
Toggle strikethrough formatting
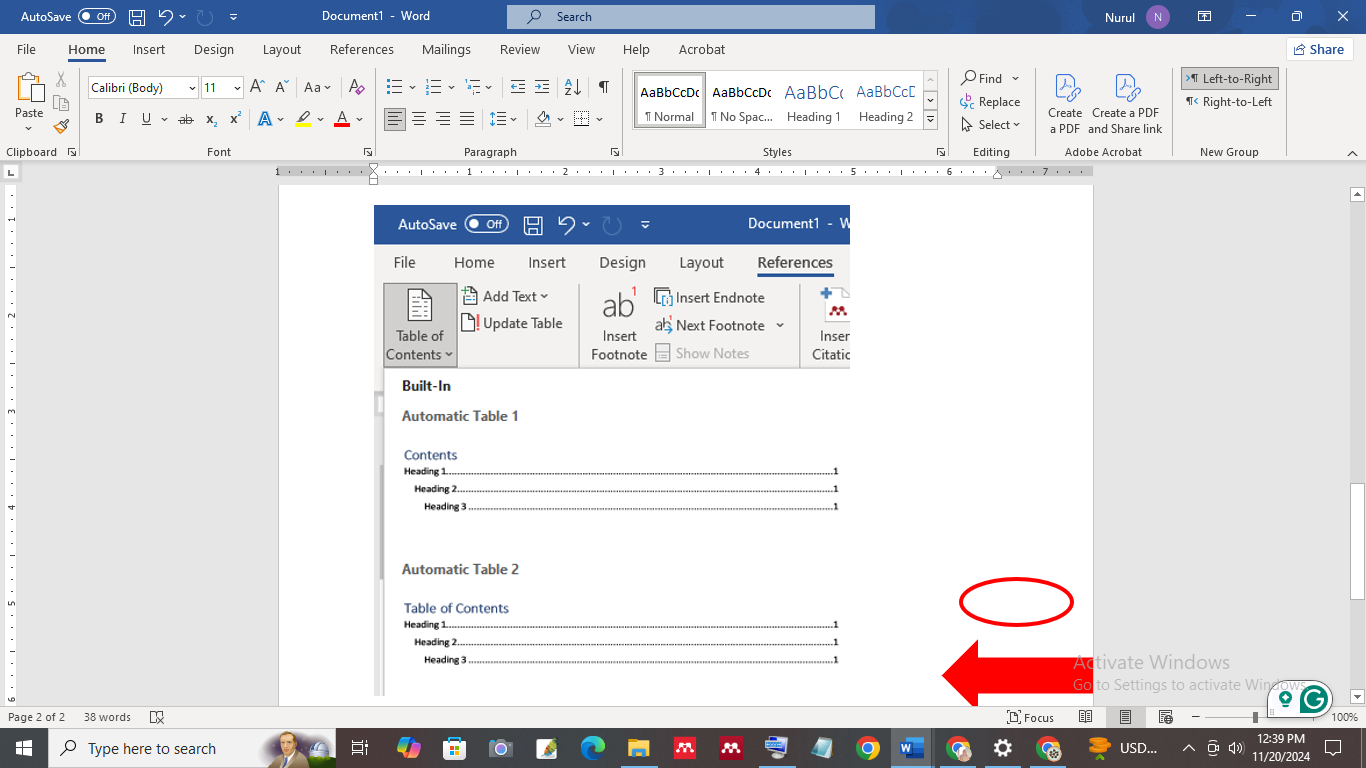pos(185,119)
